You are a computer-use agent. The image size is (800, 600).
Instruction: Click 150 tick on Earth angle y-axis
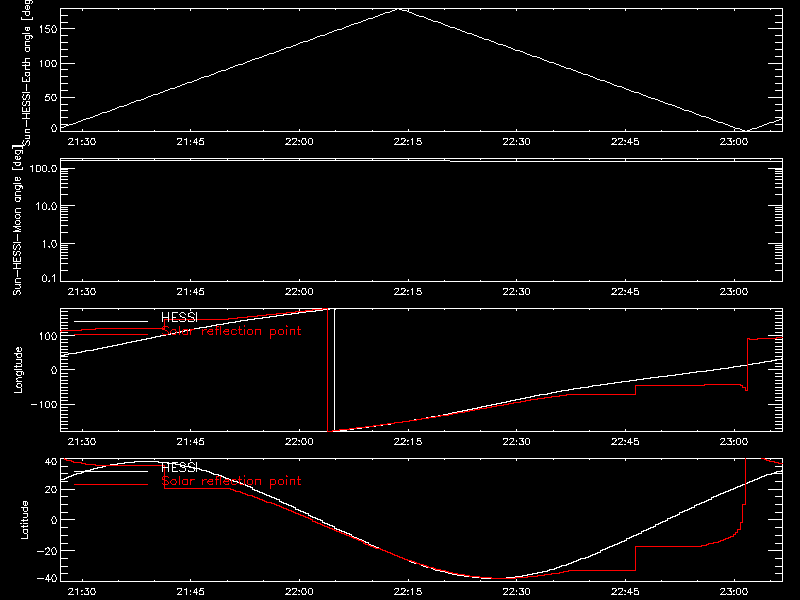tap(48, 29)
